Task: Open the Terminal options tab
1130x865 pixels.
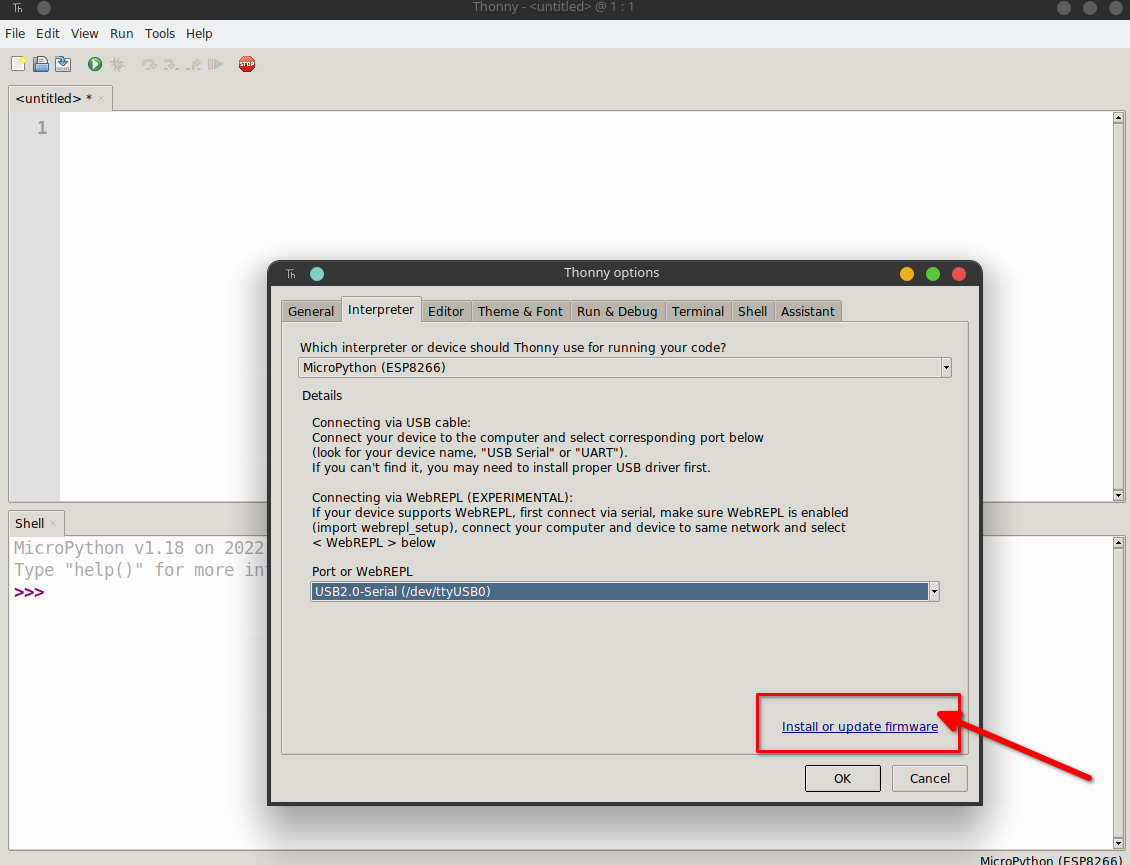Action: (x=698, y=311)
